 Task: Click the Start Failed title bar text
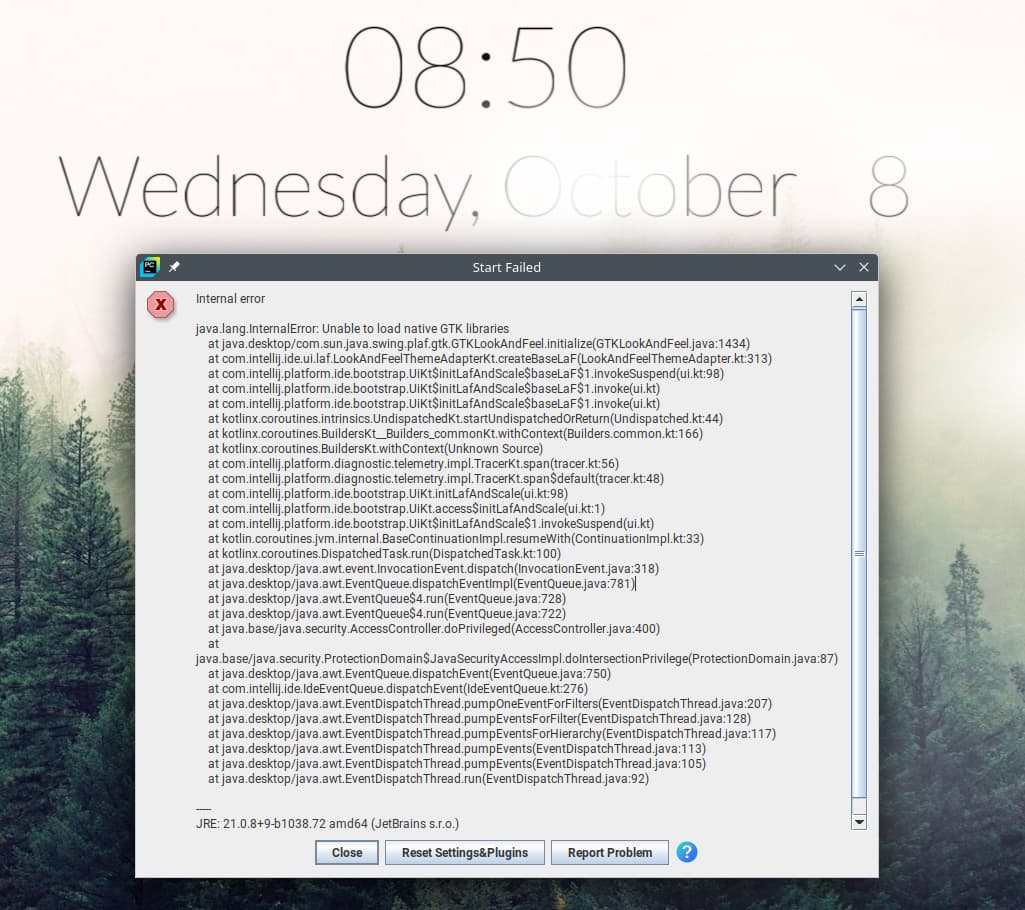pyautogui.click(x=506, y=267)
